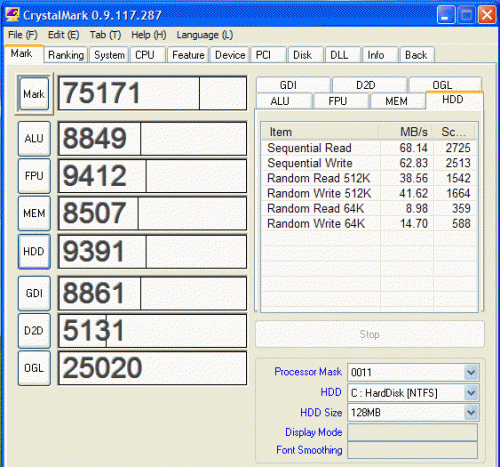This screenshot has height=467, width=500.
Task: Click the Sc... score column header
Action: (x=454, y=132)
